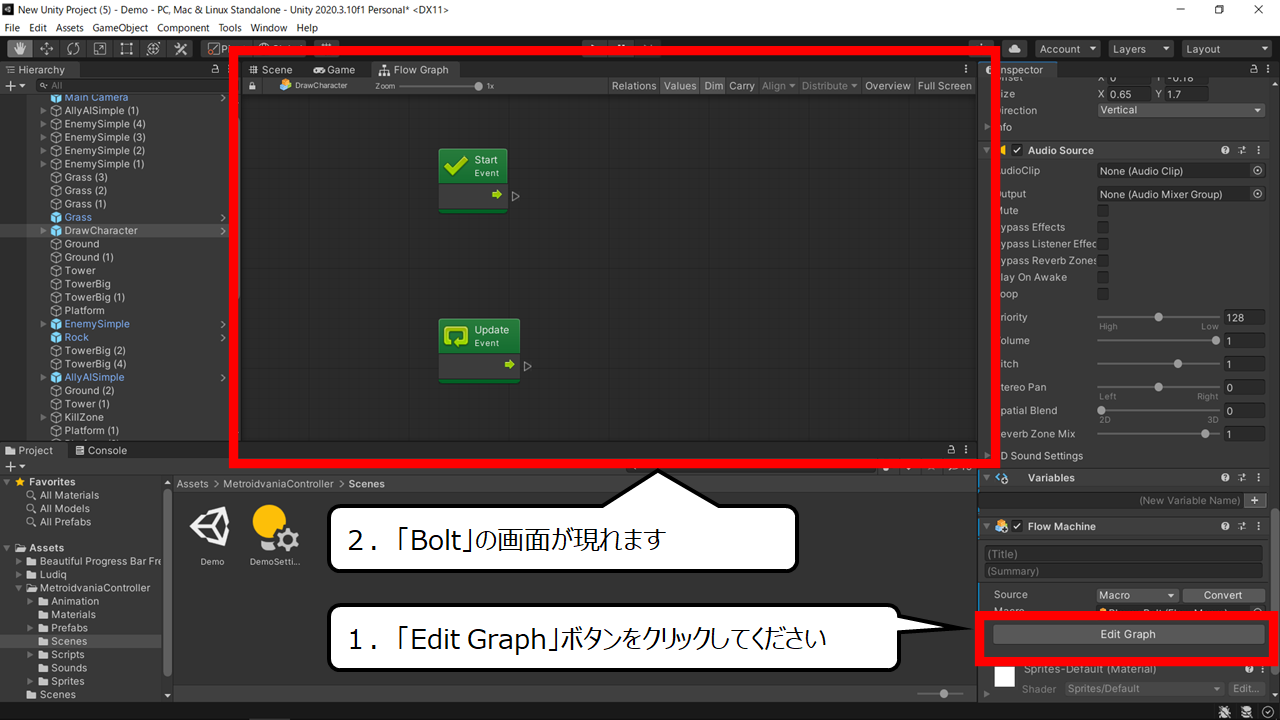This screenshot has height=720, width=1280.
Task: Enable Play On Awake checkbox
Action: pos(1103,277)
